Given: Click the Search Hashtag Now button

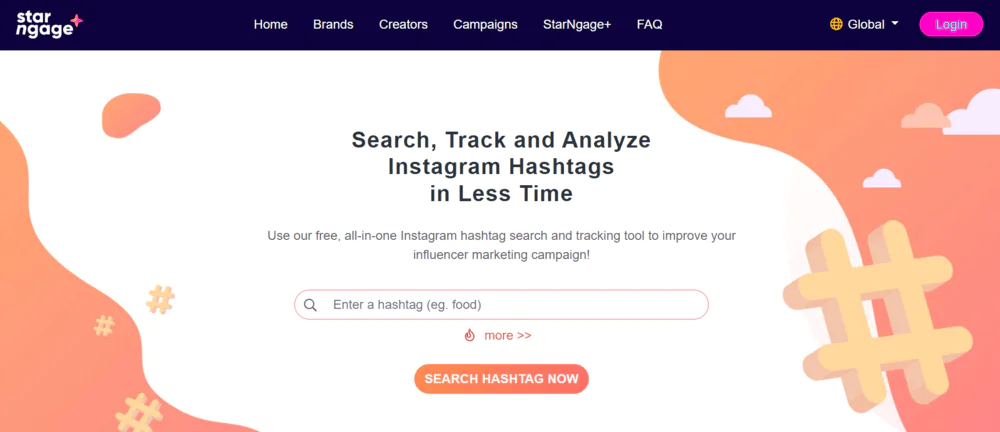Looking at the screenshot, I should 501,379.
